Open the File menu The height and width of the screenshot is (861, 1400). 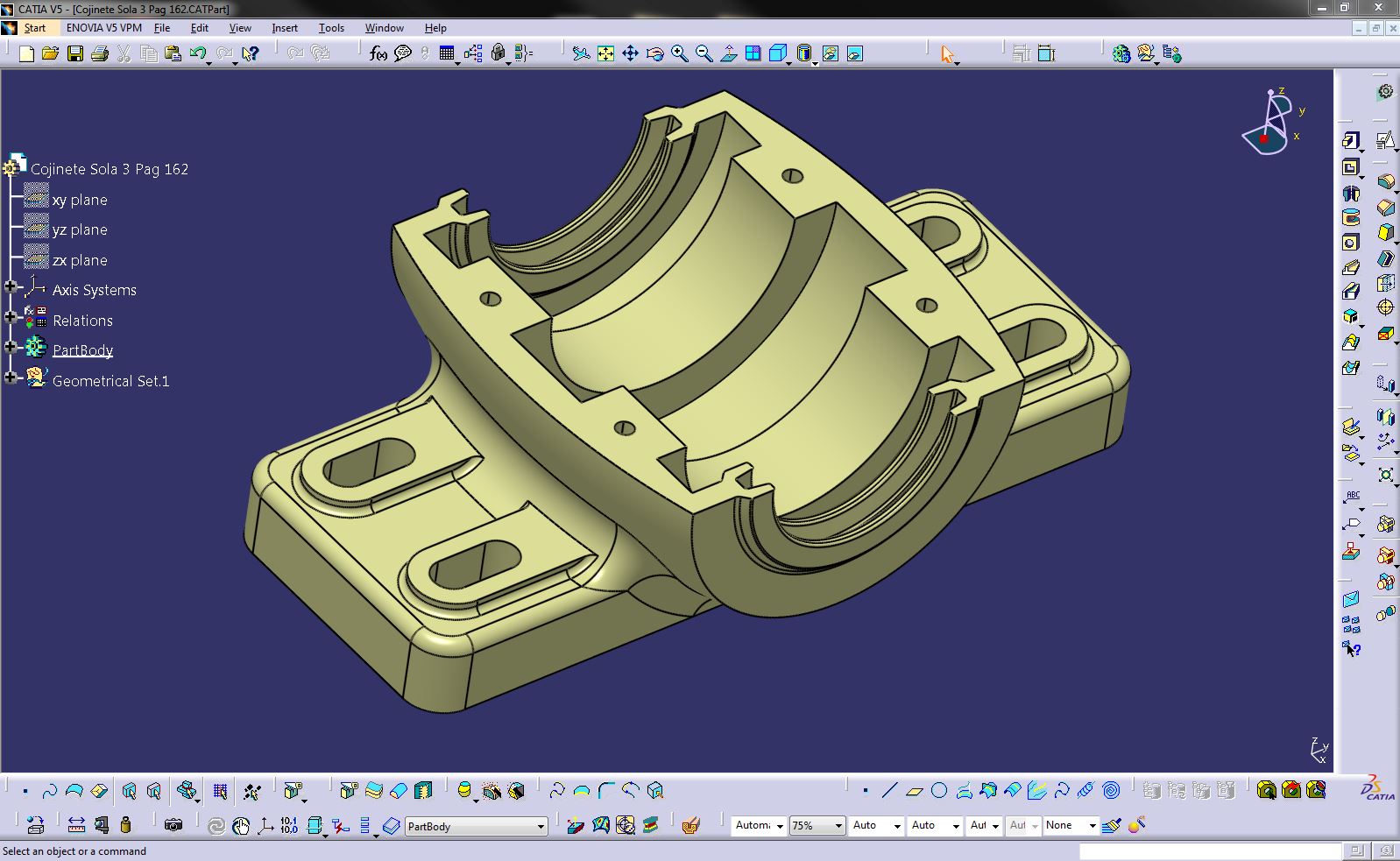162,28
